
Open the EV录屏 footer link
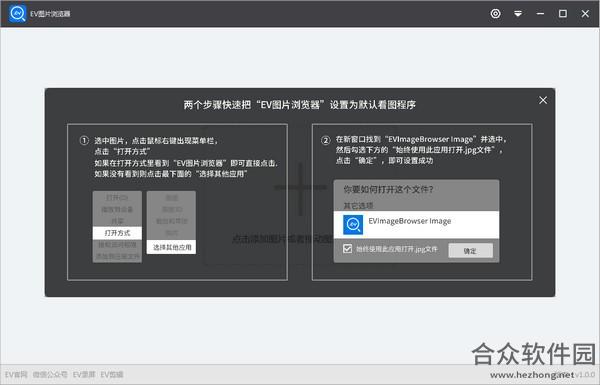click(x=84, y=375)
